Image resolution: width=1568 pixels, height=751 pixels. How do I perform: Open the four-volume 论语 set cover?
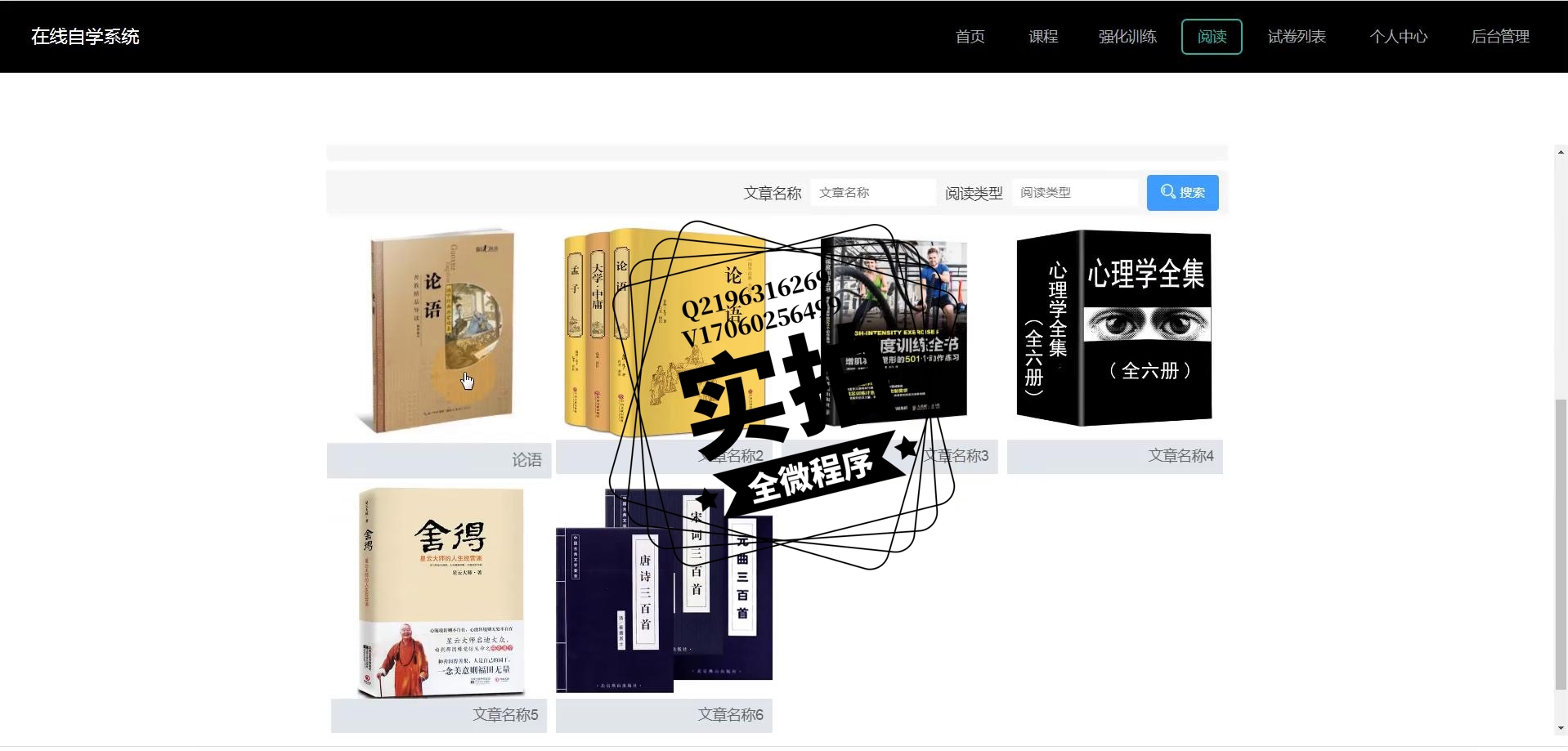pos(664,331)
